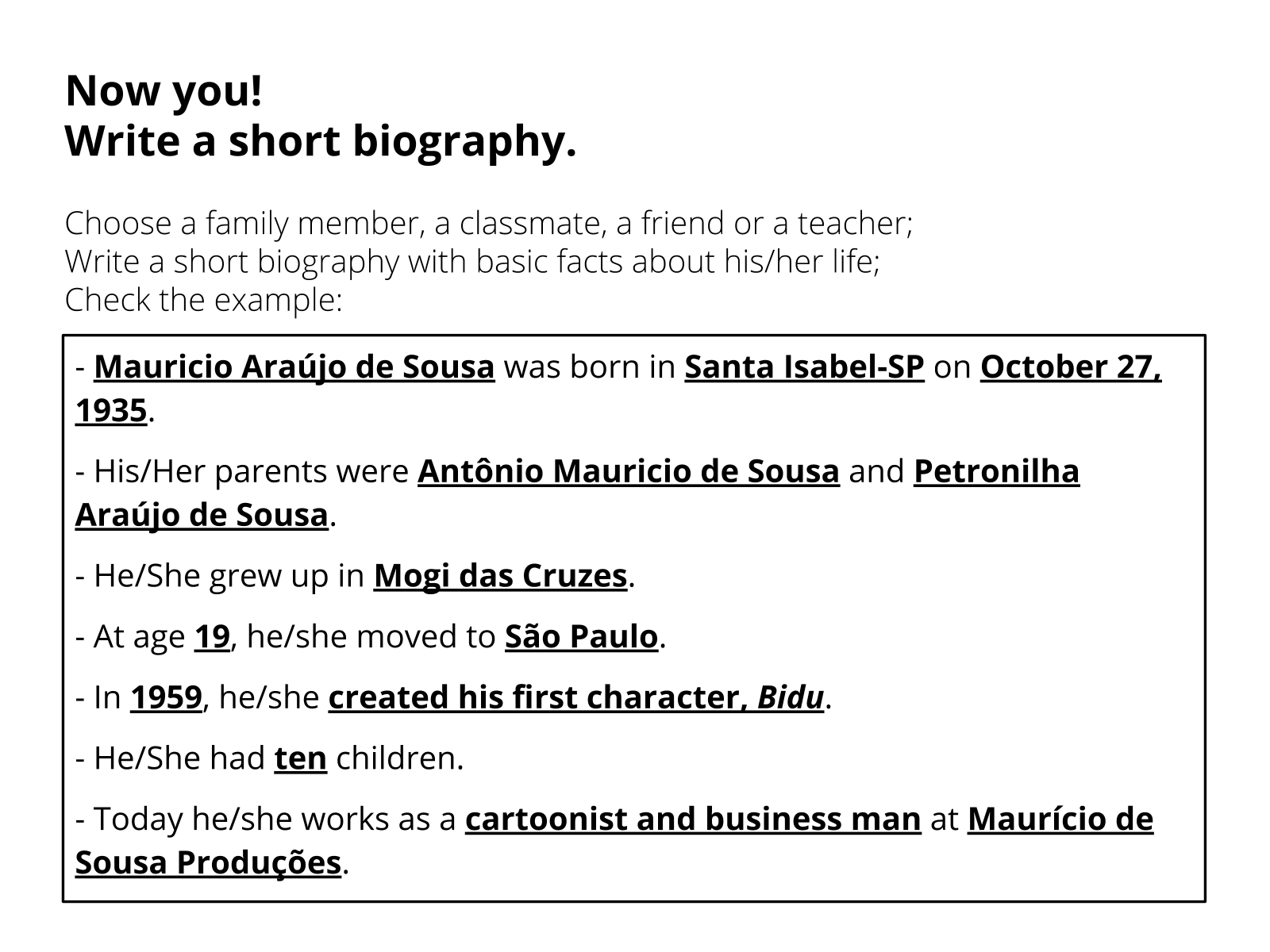
Task: Click underlined "Antônio Mauricio de Sousa"
Action: (628, 471)
